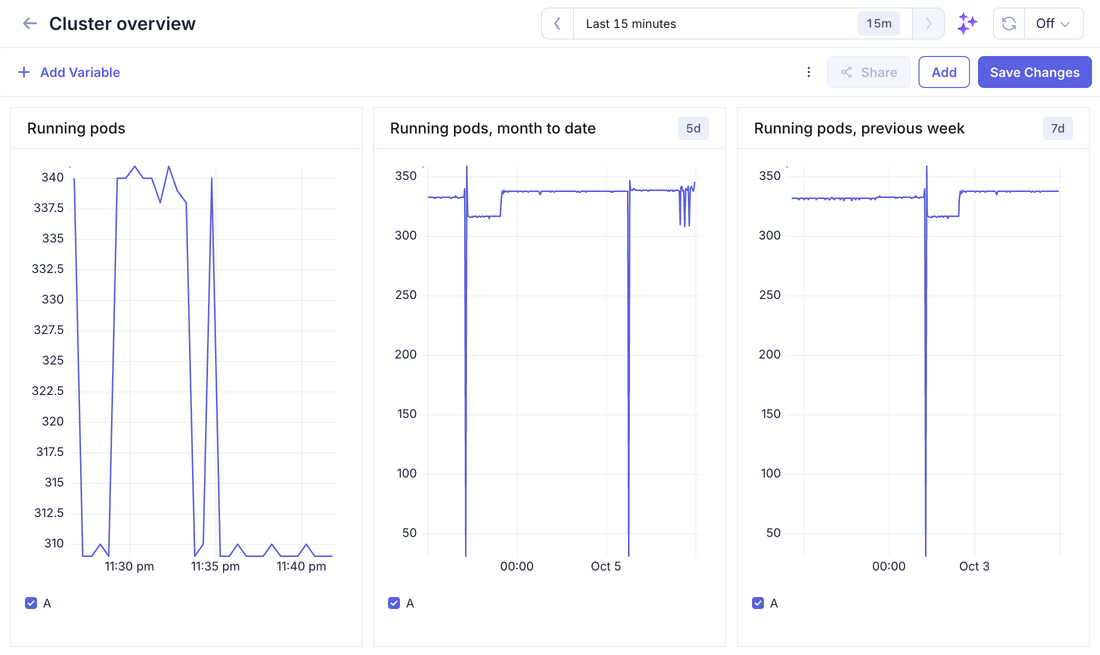Screen dimensions: 1100x655
Task: Click the Running pods panel title
Action: (x=76, y=128)
